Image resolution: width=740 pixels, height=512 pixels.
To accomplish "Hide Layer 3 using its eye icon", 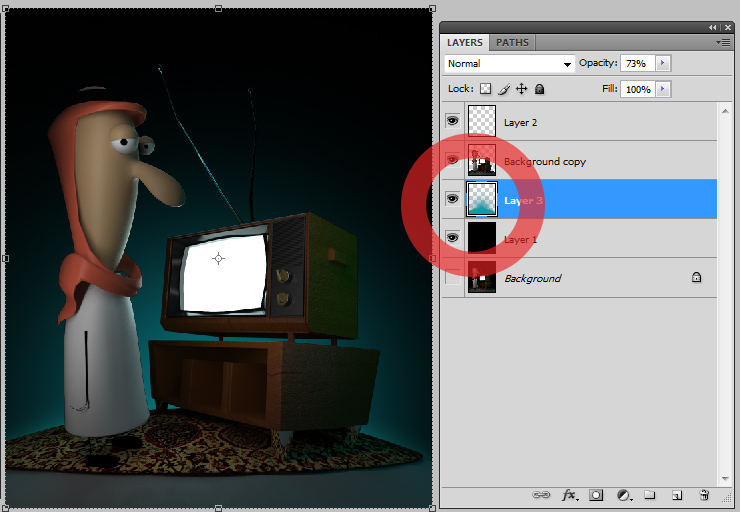I will tap(452, 199).
